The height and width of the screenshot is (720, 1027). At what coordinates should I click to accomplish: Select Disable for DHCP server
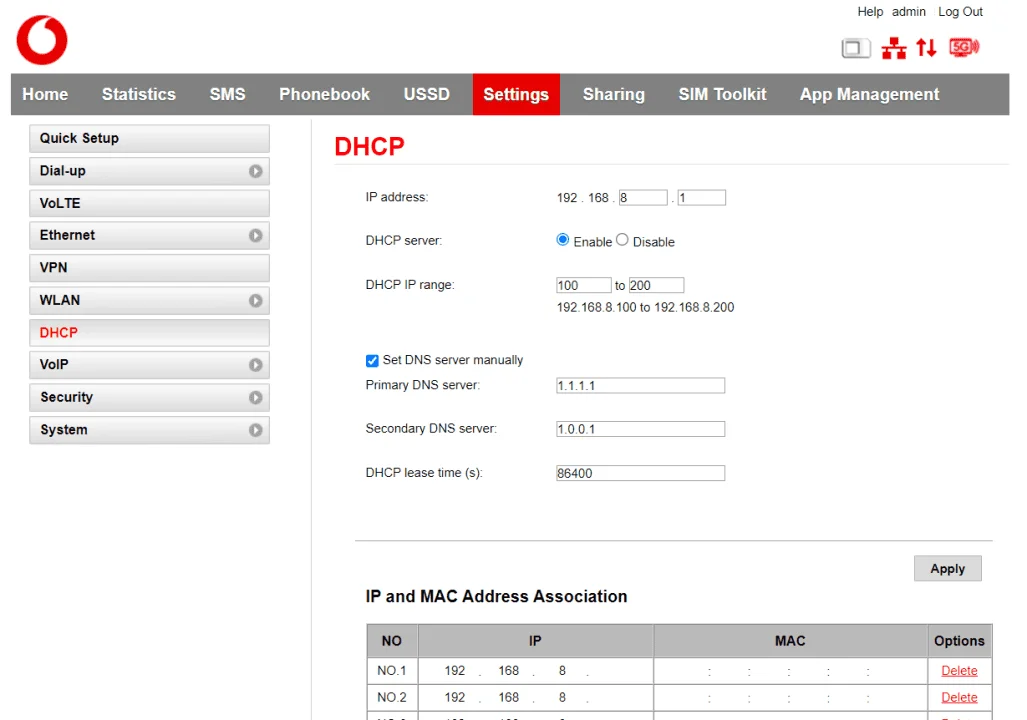(622, 240)
